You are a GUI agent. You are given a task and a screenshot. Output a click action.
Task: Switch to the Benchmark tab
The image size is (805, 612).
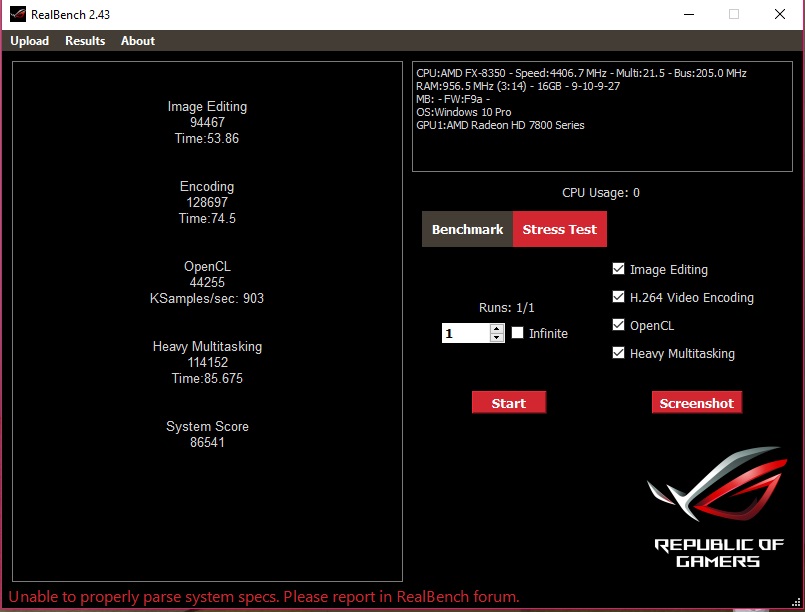pos(467,229)
